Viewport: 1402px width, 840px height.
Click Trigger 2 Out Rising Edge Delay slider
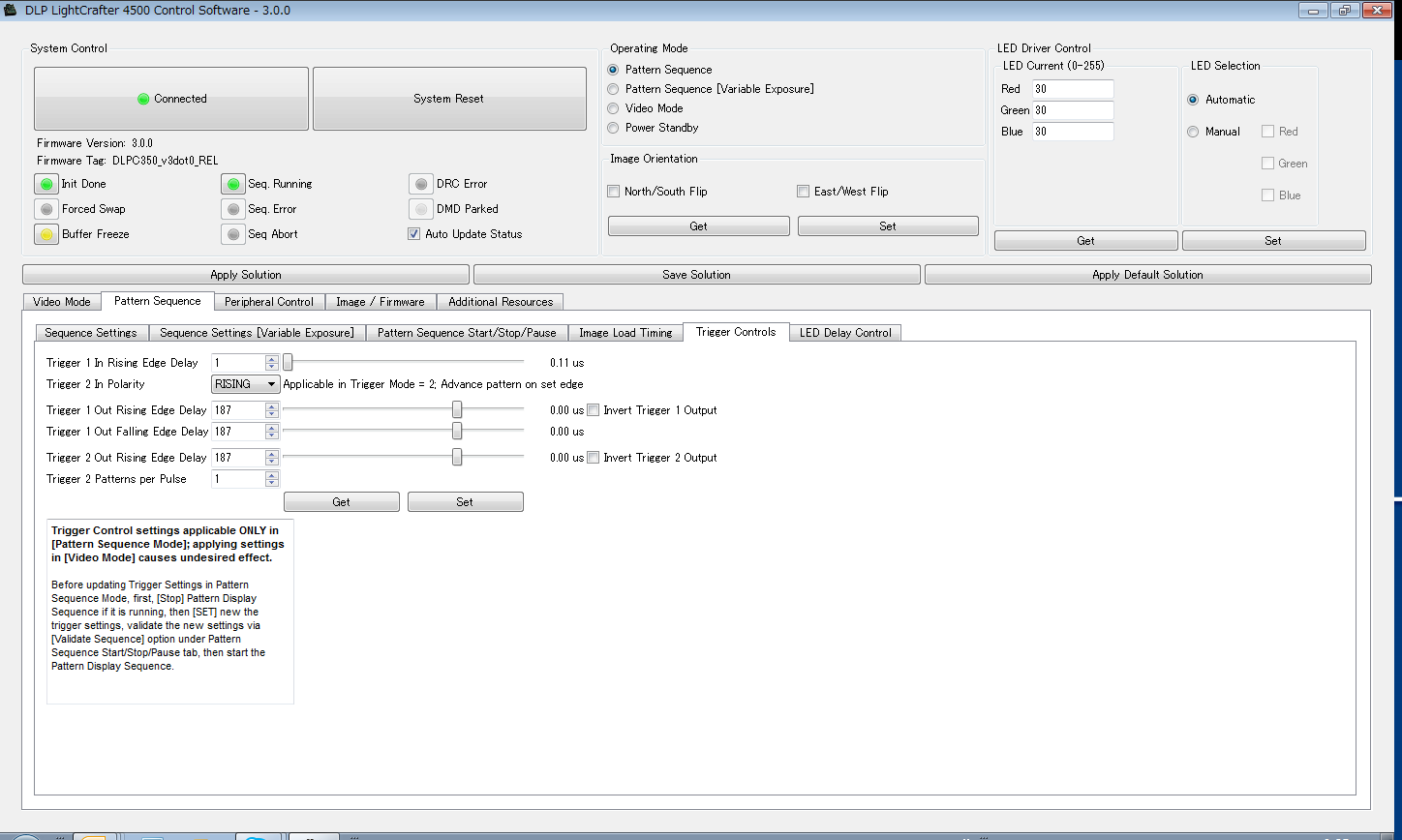pos(403,458)
